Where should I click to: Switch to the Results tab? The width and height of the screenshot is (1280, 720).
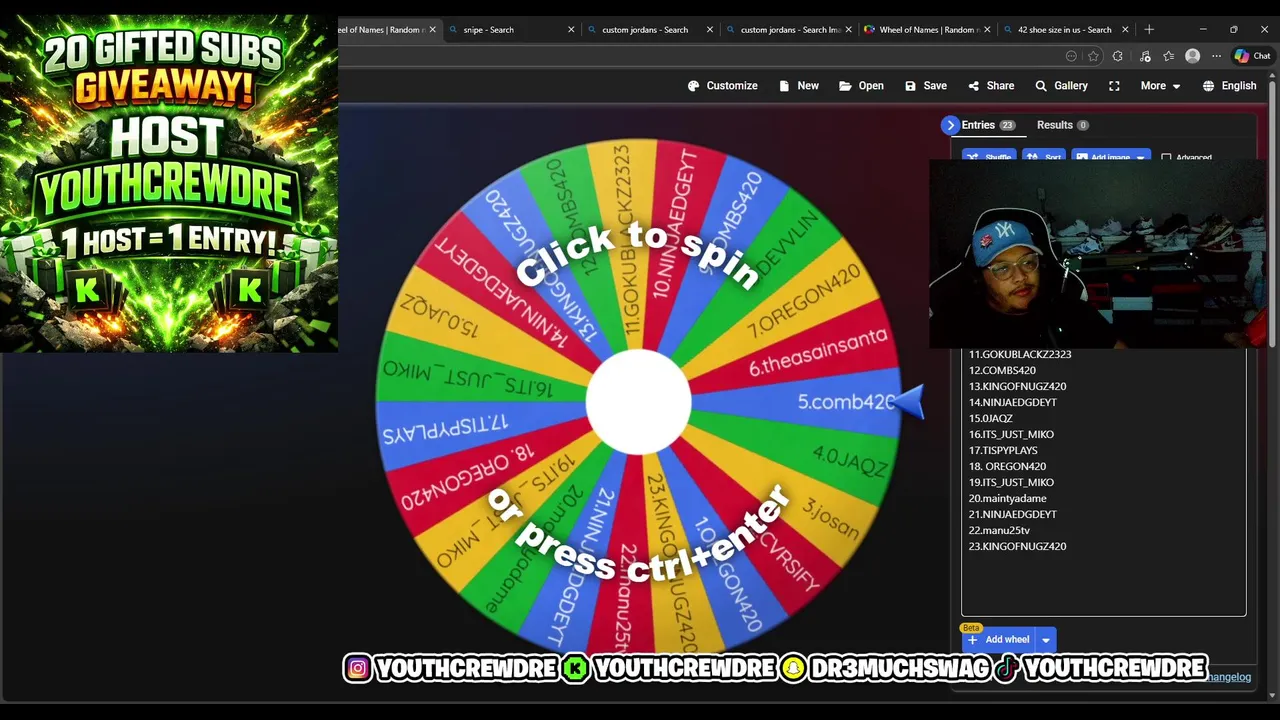[x=1062, y=125]
